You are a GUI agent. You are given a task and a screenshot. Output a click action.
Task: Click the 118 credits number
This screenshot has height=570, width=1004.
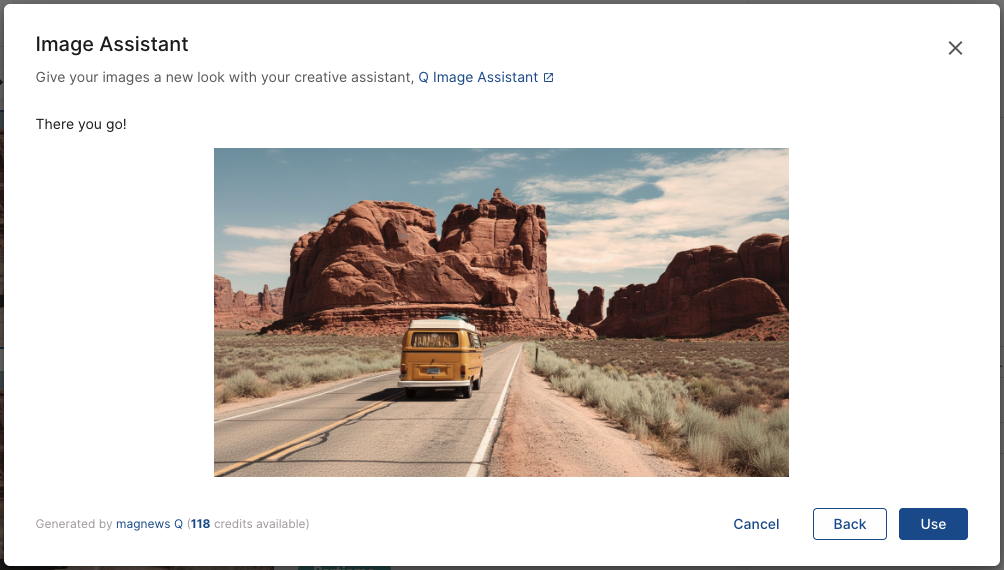pos(200,524)
